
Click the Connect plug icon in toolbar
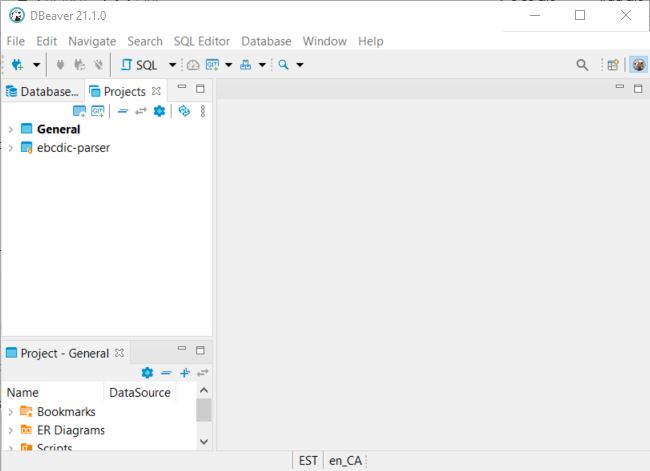pyautogui.click(x=61, y=65)
